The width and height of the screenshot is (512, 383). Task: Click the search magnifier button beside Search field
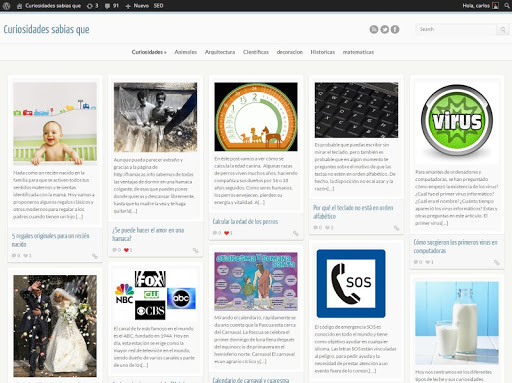[503, 30]
